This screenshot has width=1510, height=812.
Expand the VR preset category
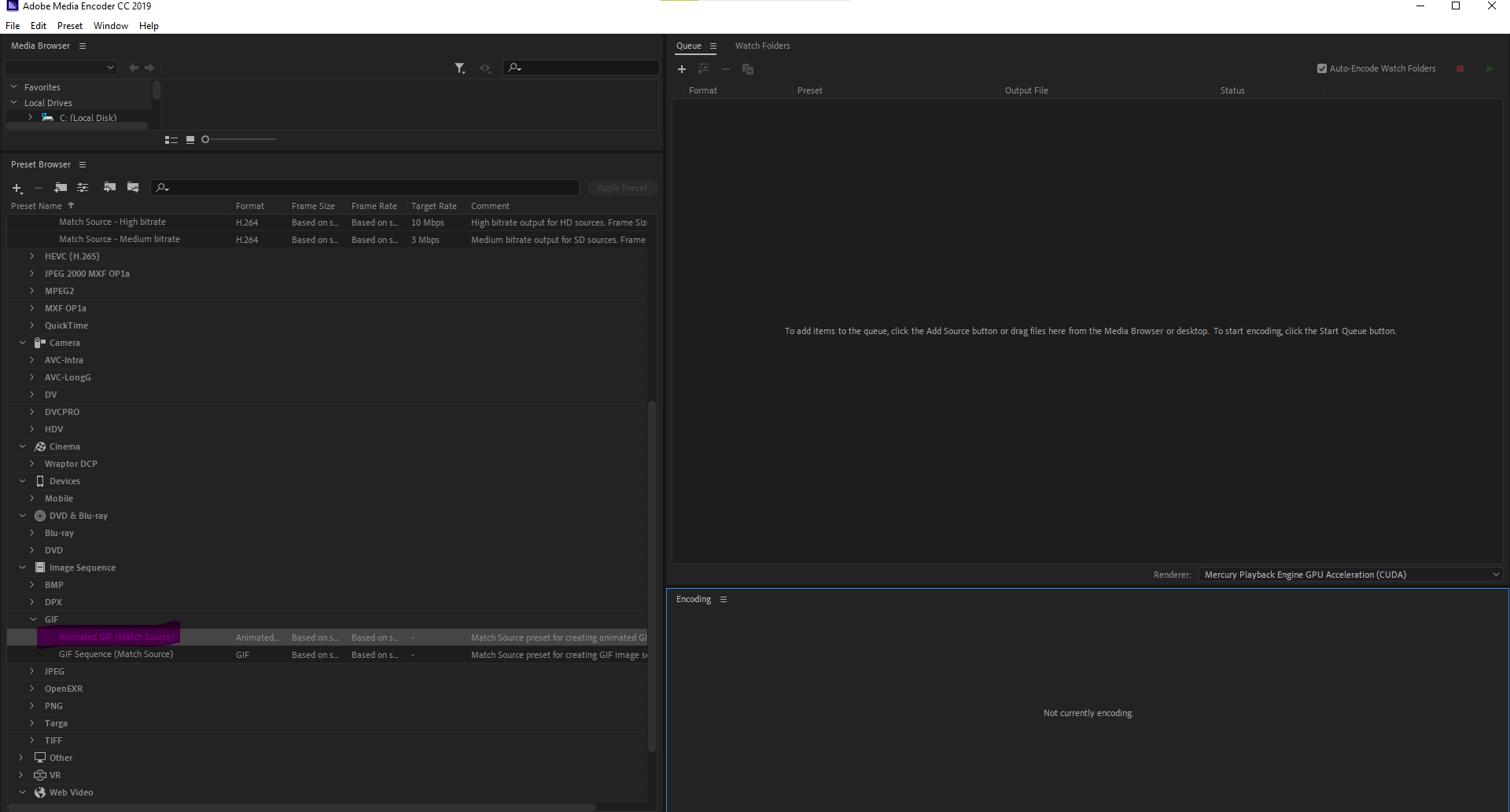21,775
